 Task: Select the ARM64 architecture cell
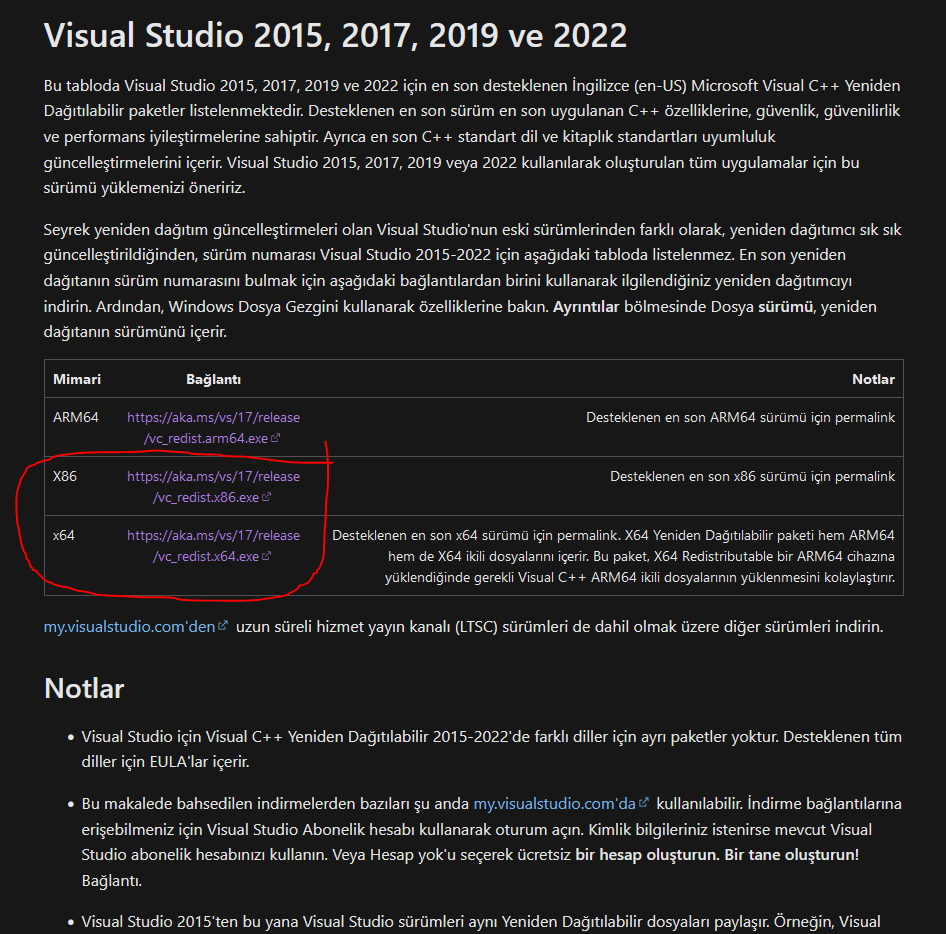point(75,417)
